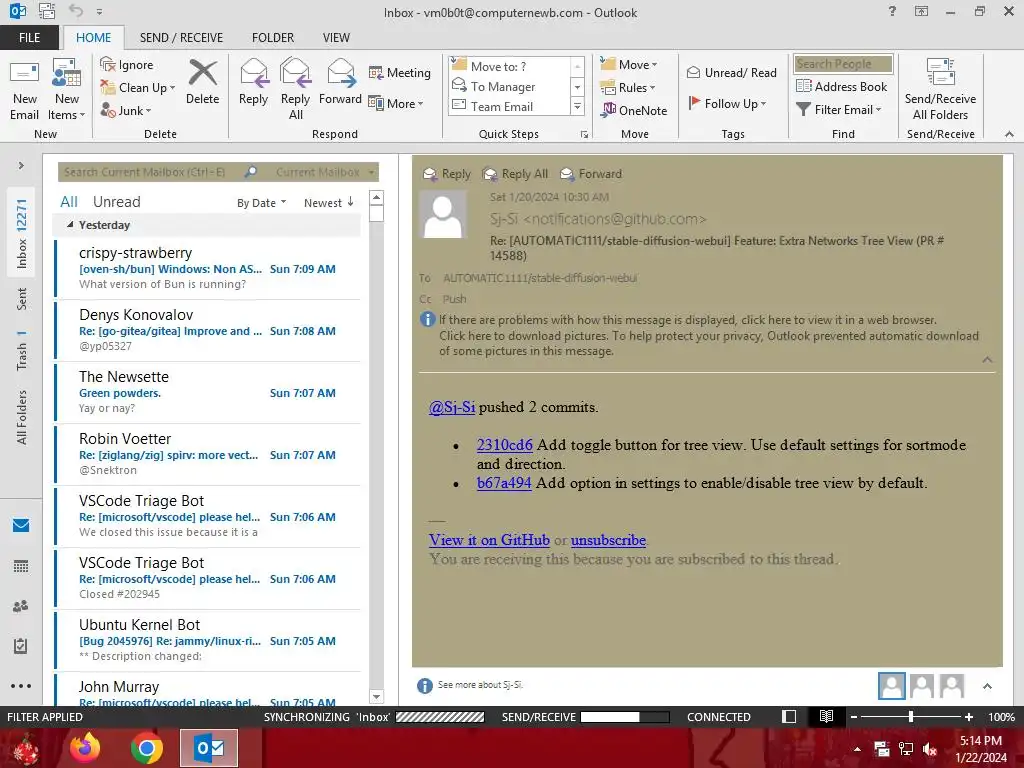Launch Chrome from the taskbar
1024x768 pixels.
147,748
